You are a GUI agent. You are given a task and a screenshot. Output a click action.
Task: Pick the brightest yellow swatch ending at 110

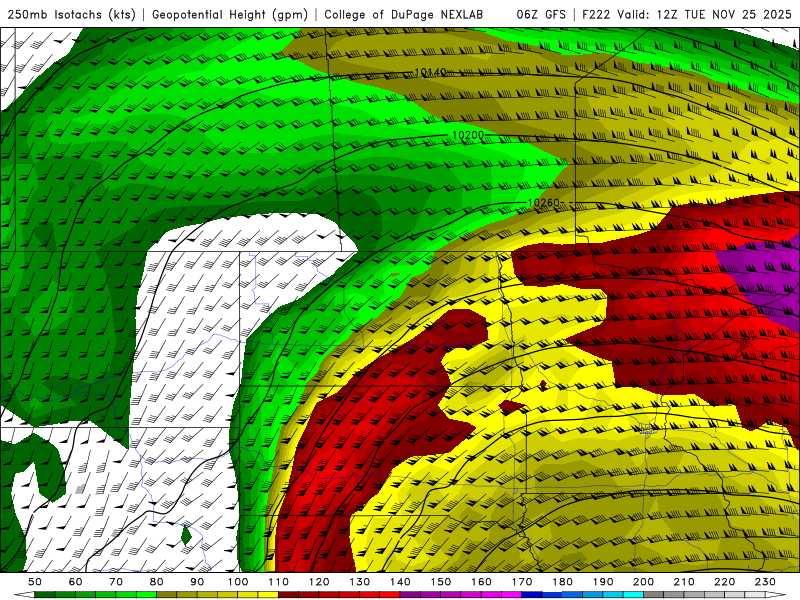[268, 595]
